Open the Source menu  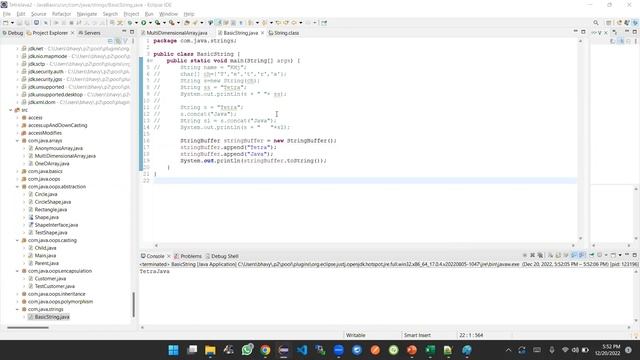[x=39, y=14]
